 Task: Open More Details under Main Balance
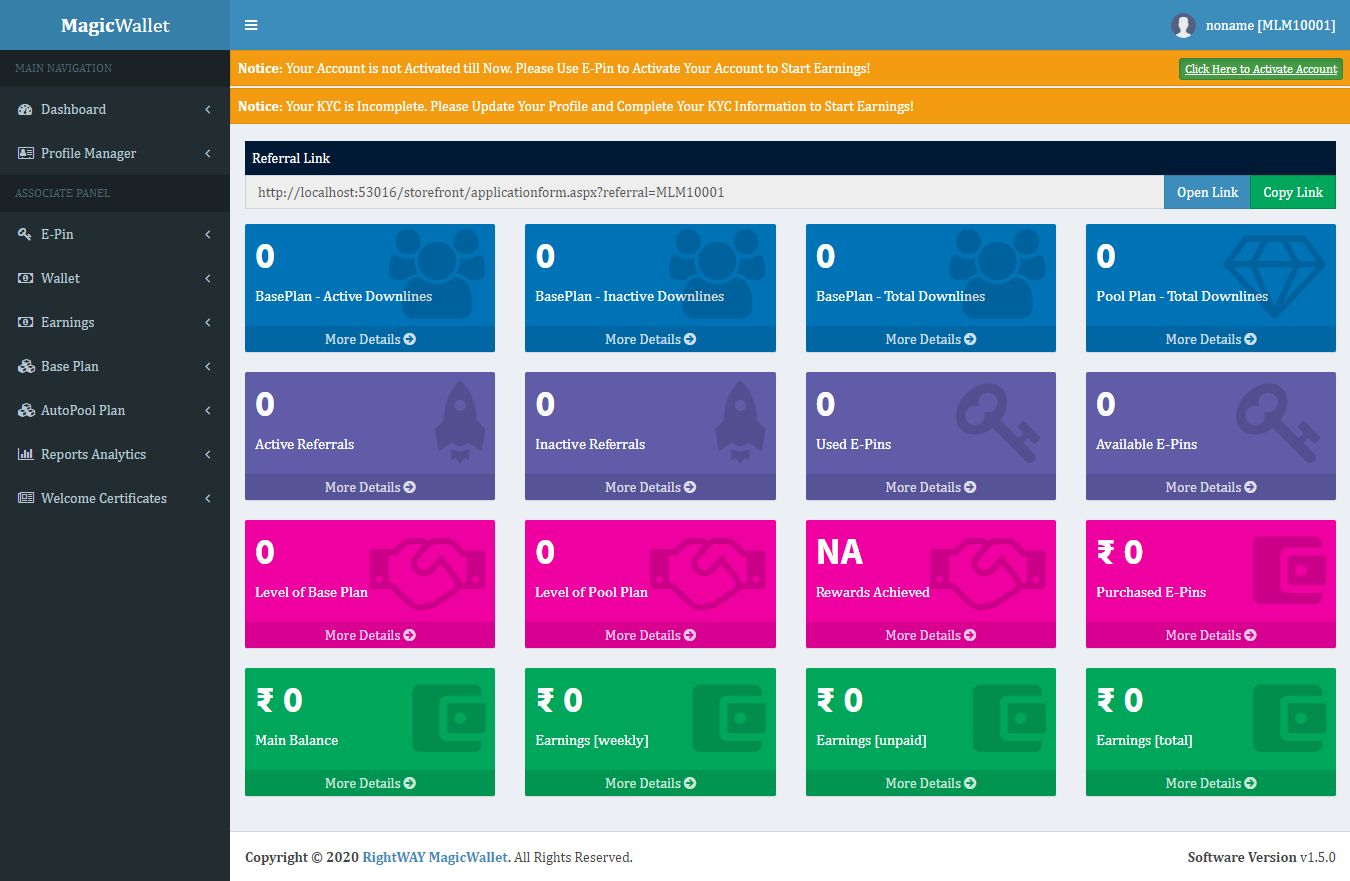coord(369,783)
